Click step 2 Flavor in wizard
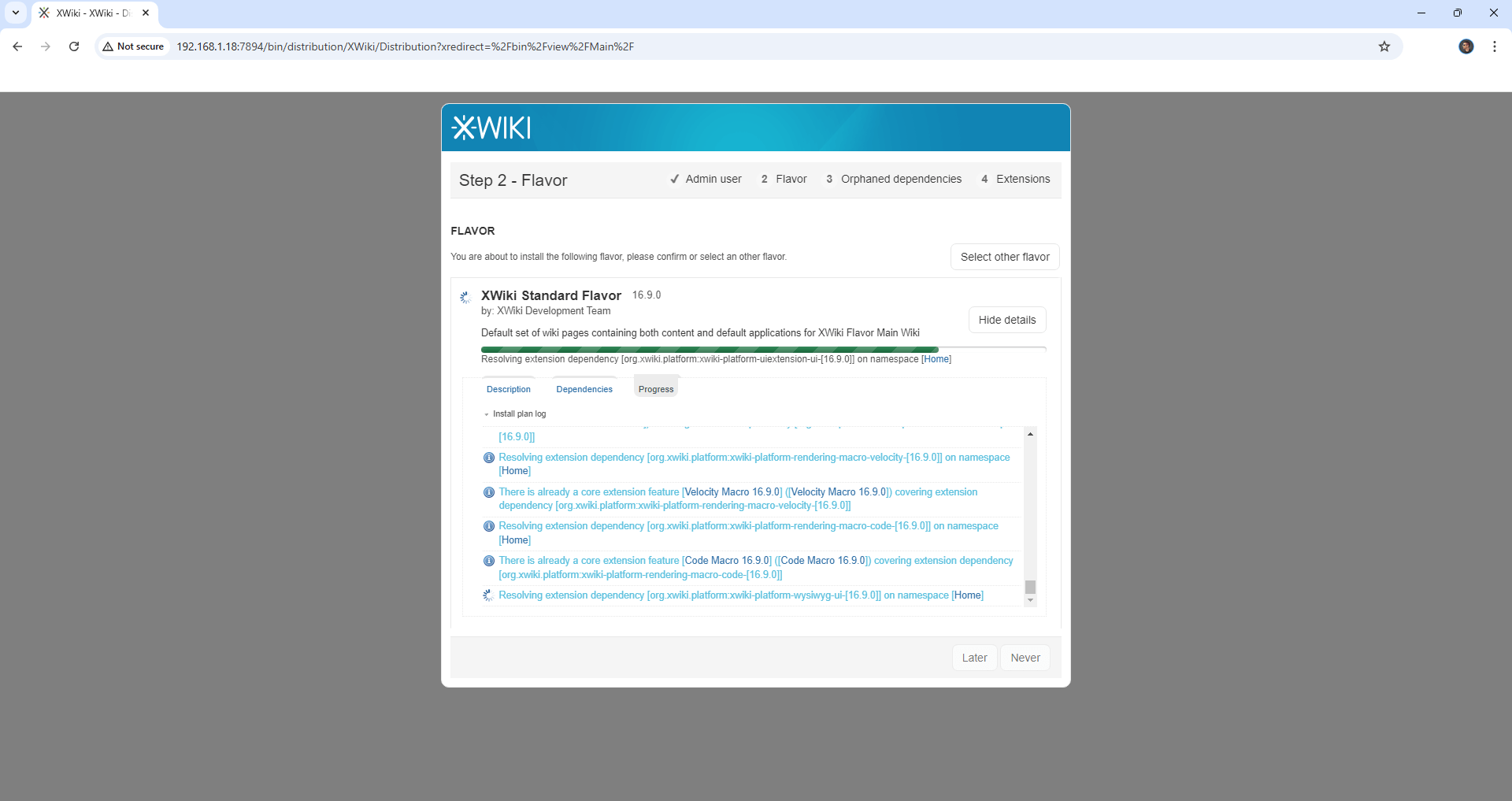Viewport: 1512px width, 801px height. pos(784,179)
